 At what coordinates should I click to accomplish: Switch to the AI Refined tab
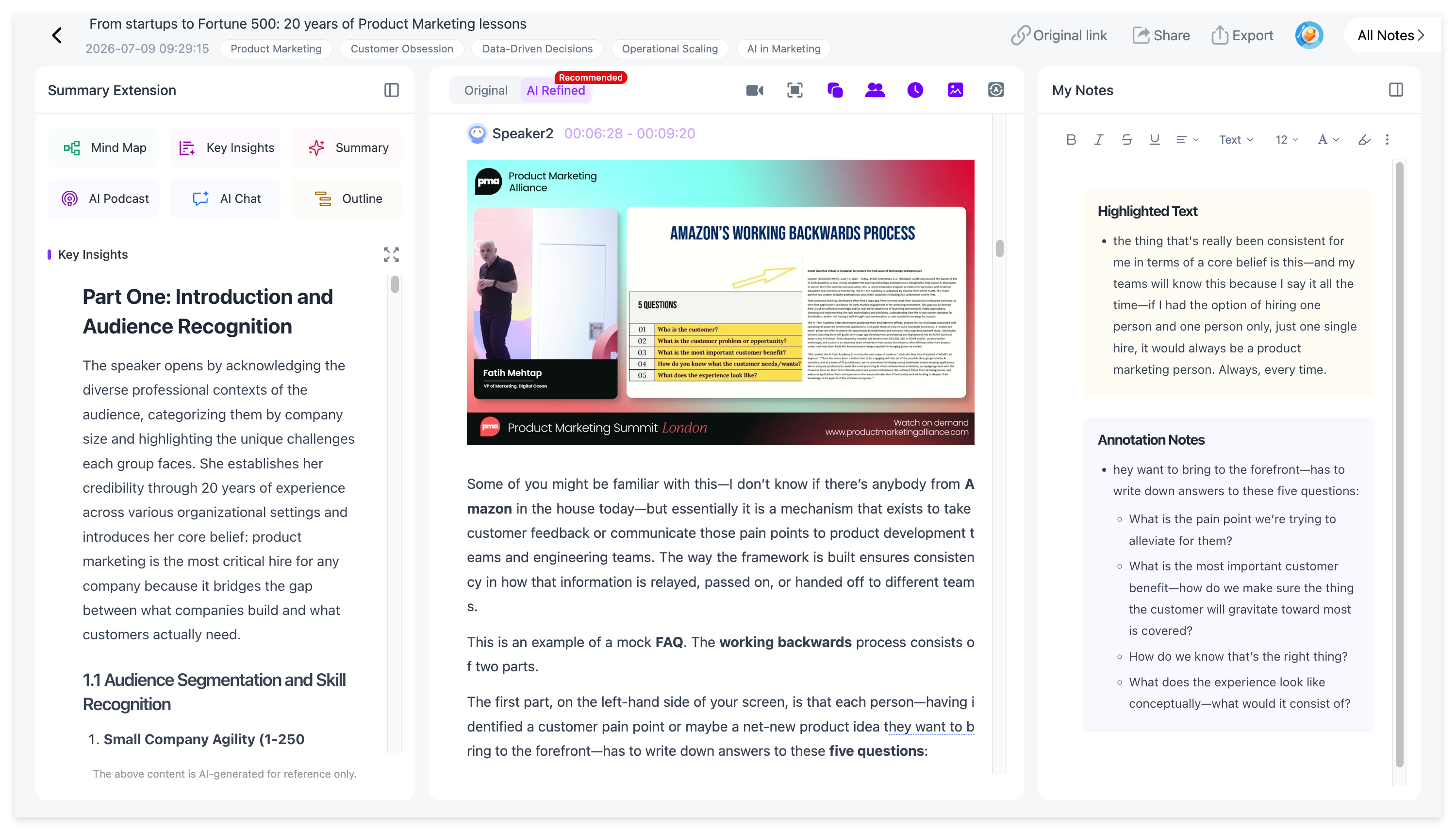click(556, 90)
